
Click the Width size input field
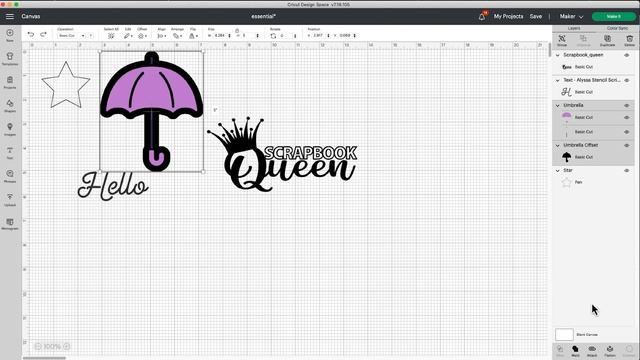(x=220, y=36)
